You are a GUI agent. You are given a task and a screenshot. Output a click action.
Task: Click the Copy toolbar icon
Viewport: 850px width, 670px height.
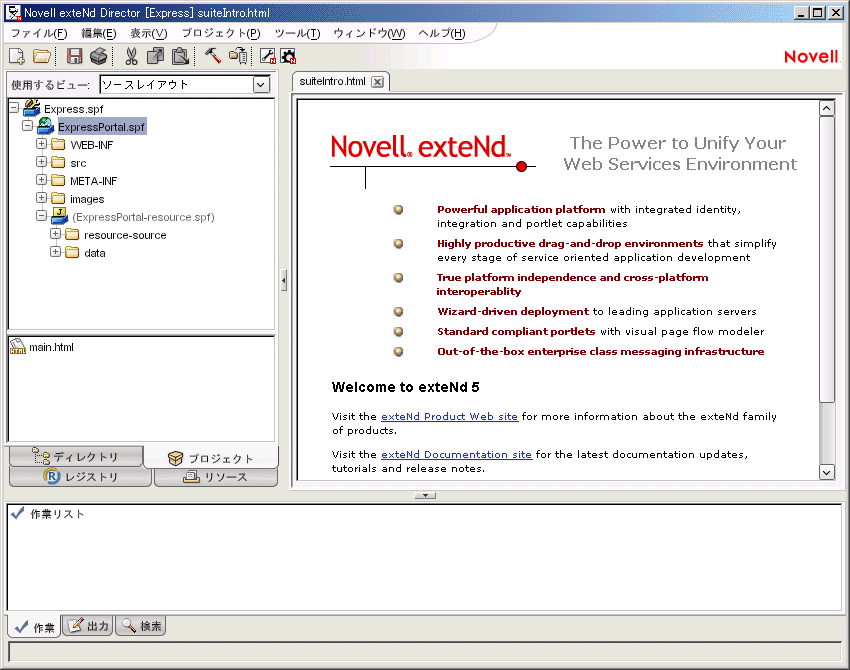point(156,56)
